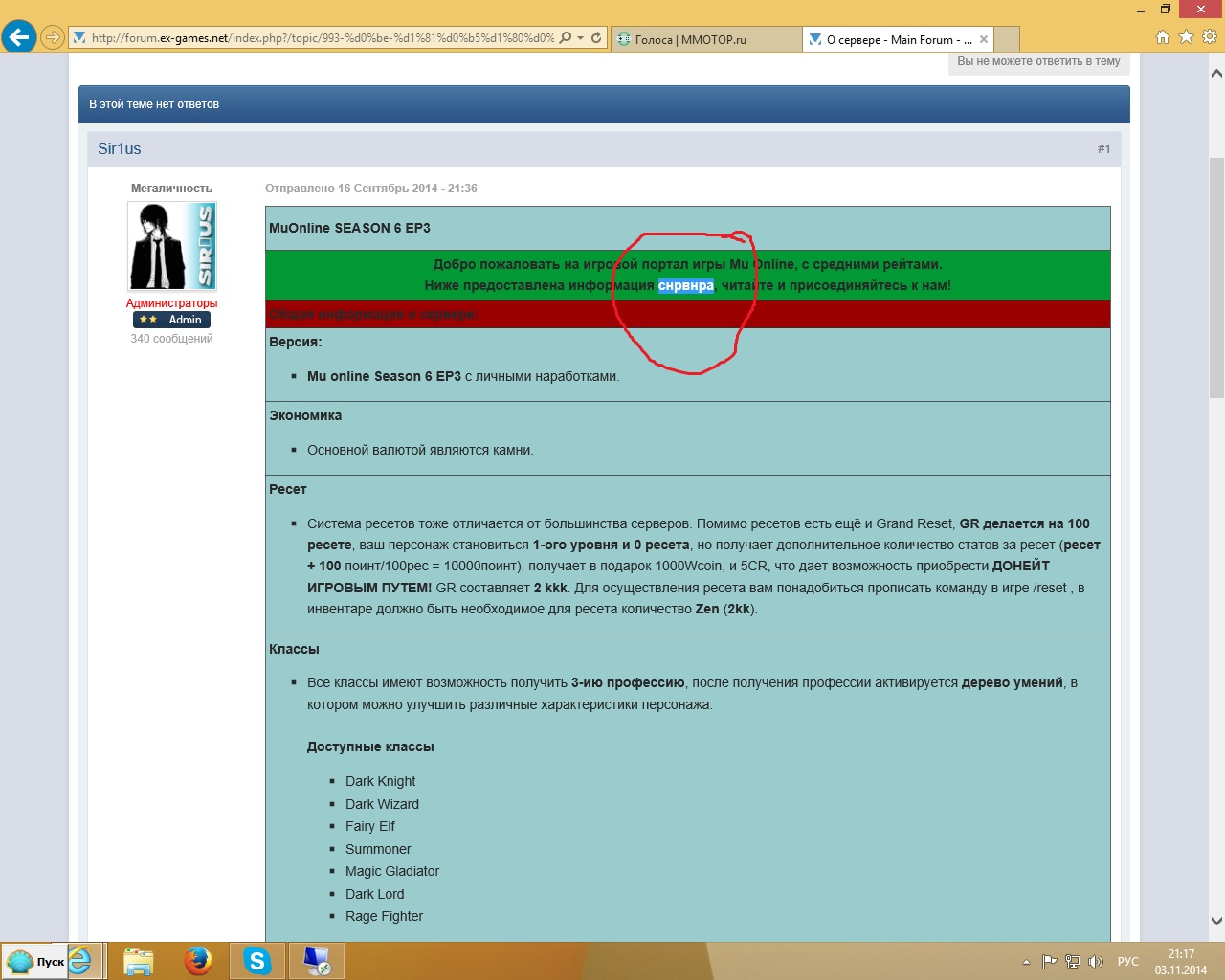Click the MuOnline SEASON 6 EP3 heading
This screenshot has height=980, width=1225.
click(x=349, y=228)
